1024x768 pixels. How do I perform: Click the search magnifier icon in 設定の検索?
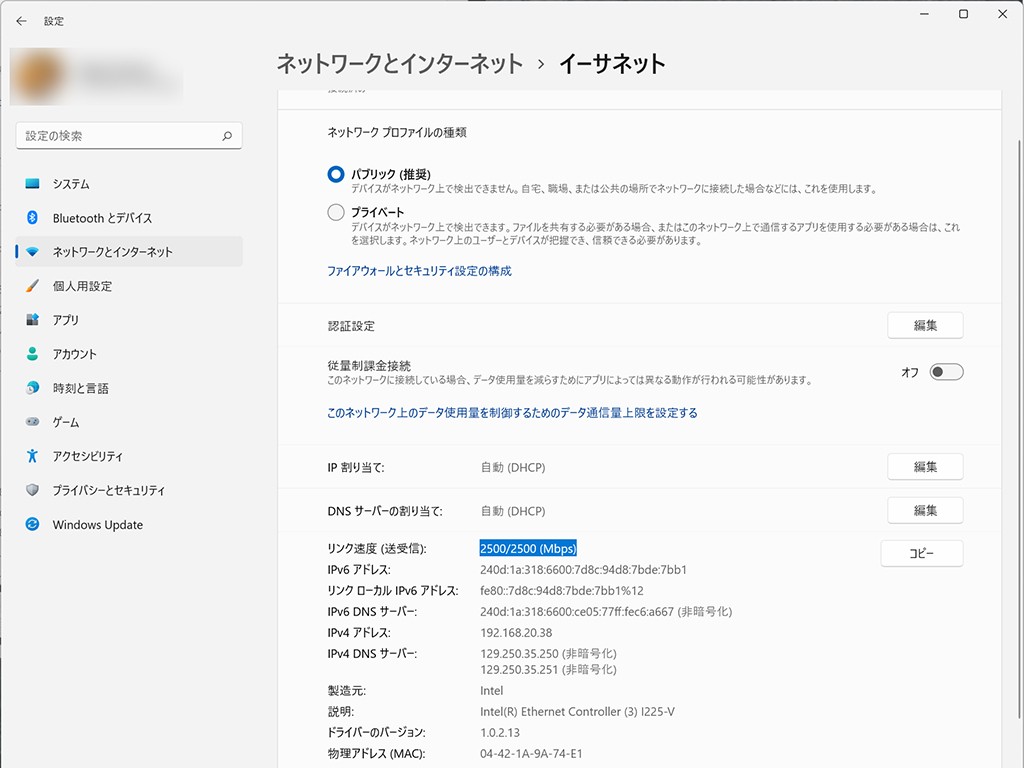pos(227,136)
